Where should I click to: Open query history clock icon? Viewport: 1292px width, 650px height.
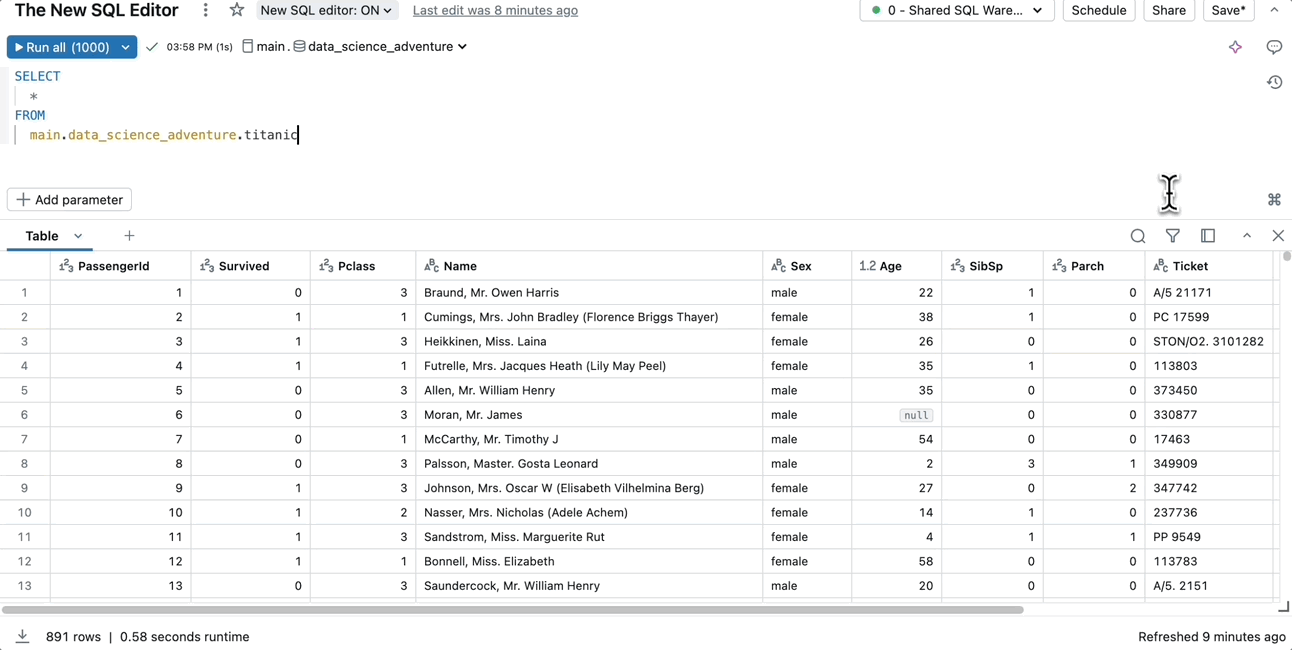point(1274,83)
